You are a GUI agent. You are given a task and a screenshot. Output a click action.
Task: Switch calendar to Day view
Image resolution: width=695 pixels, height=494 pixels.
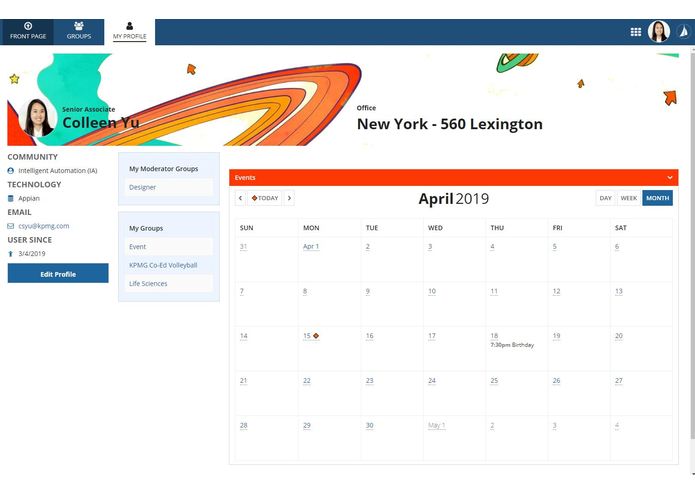[605, 198]
